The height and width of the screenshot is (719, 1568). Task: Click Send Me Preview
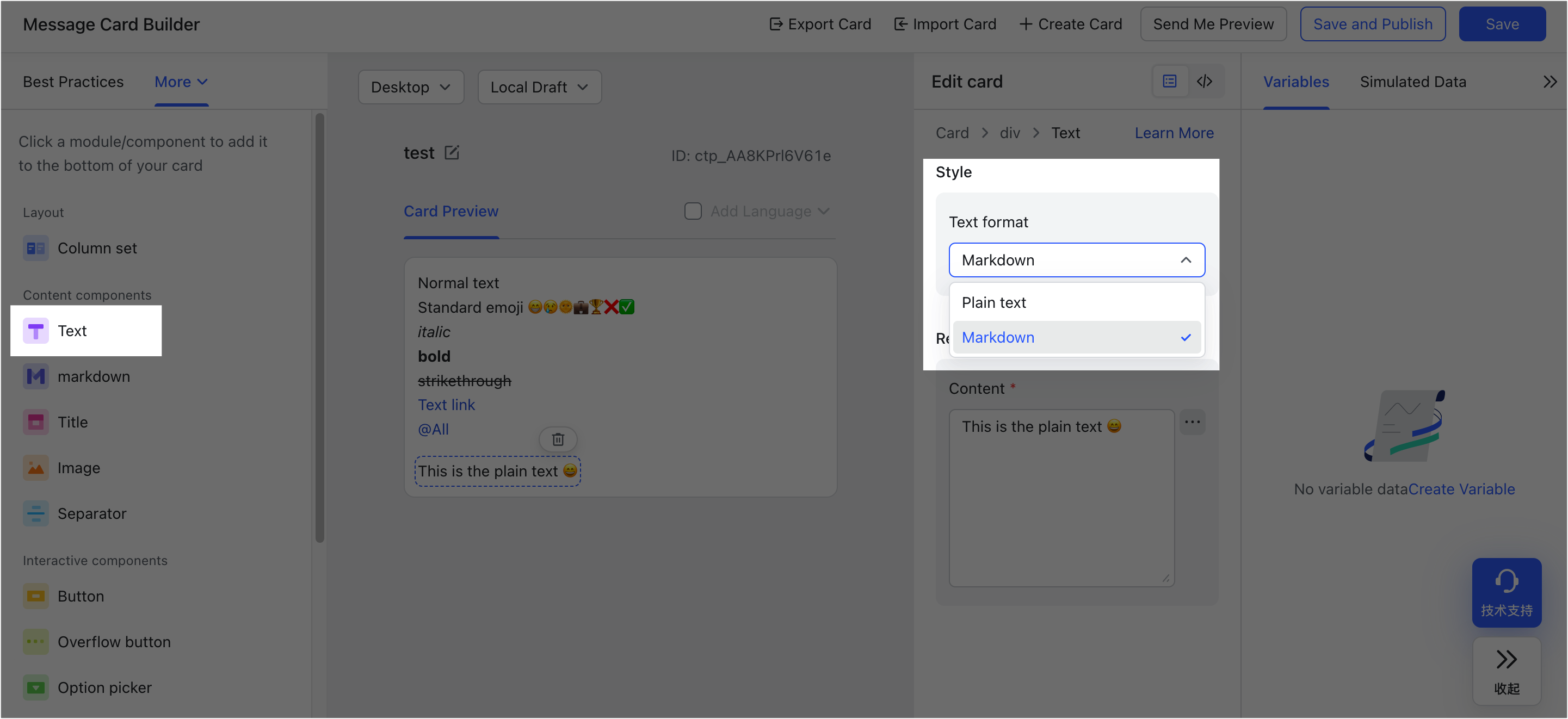click(x=1213, y=24)
